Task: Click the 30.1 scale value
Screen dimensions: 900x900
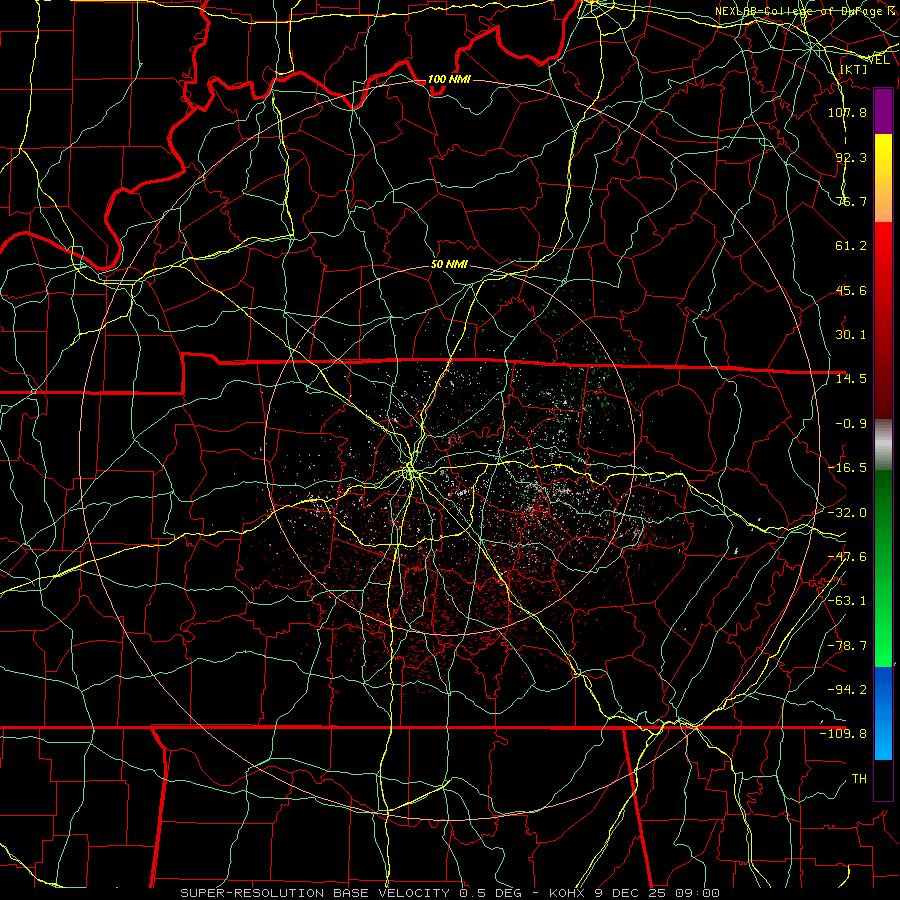Action: pos(851,335)
